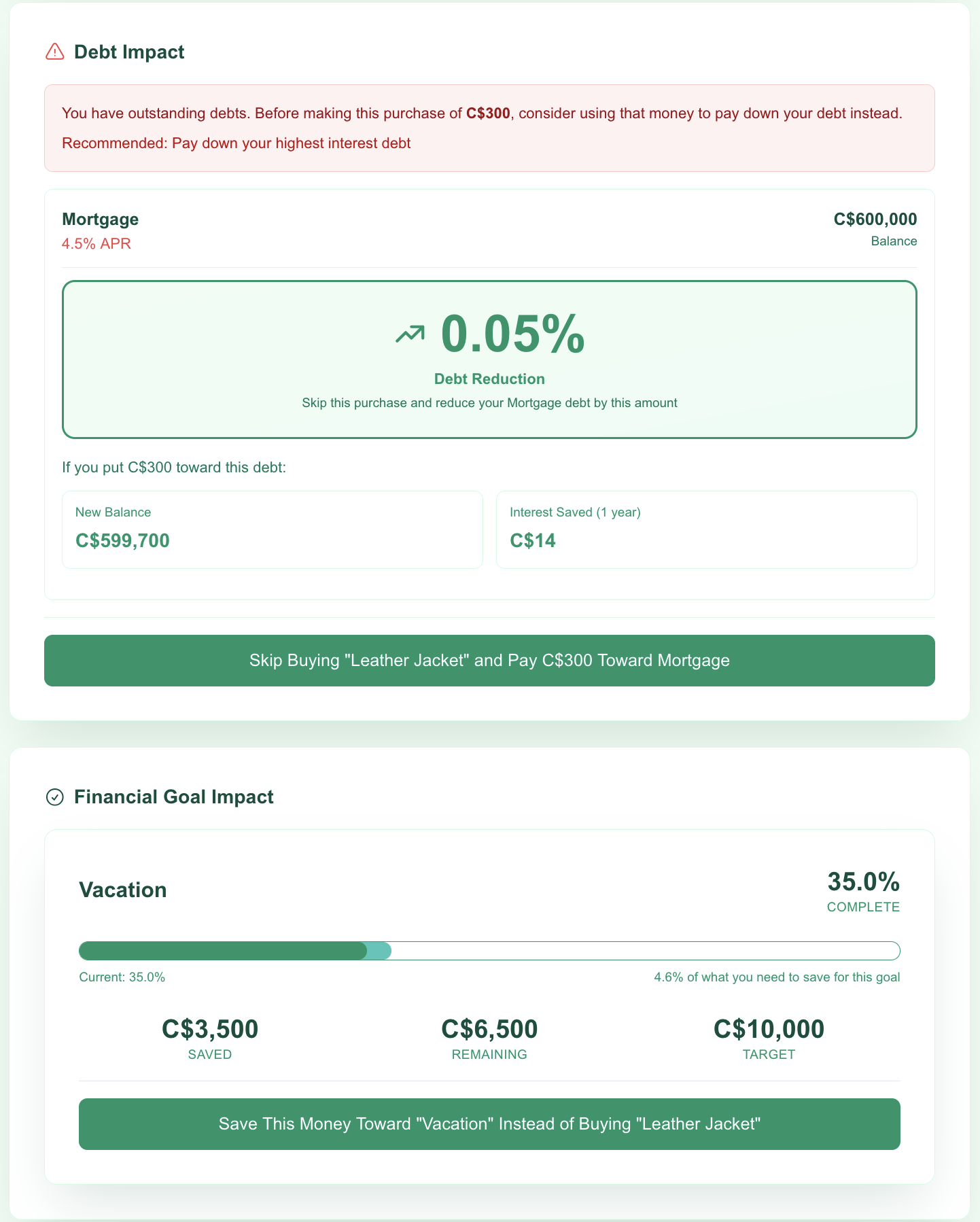Click the trending-up arrow icon next to 0.05%

(x=410, y=334)
